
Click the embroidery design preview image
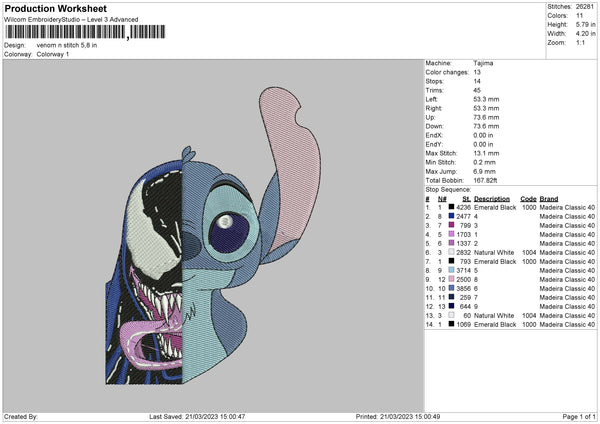214,235
